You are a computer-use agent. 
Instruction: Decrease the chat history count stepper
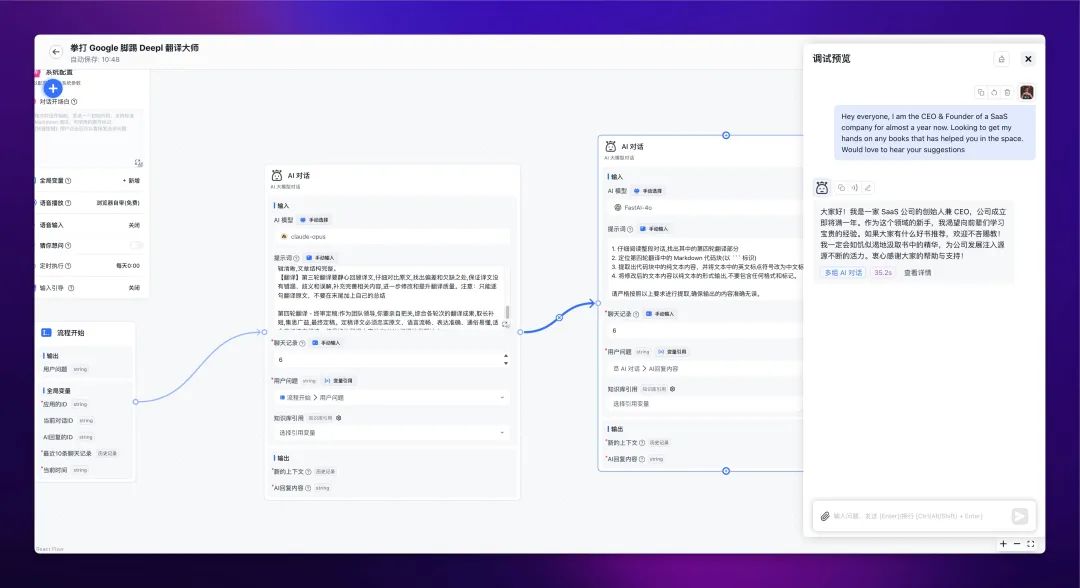pos(506,363)
